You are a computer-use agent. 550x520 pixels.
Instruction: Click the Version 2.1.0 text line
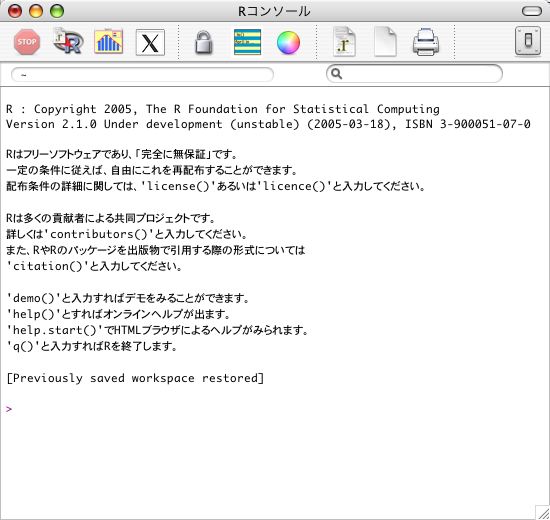pyautogui.click(x=268, y=124)
